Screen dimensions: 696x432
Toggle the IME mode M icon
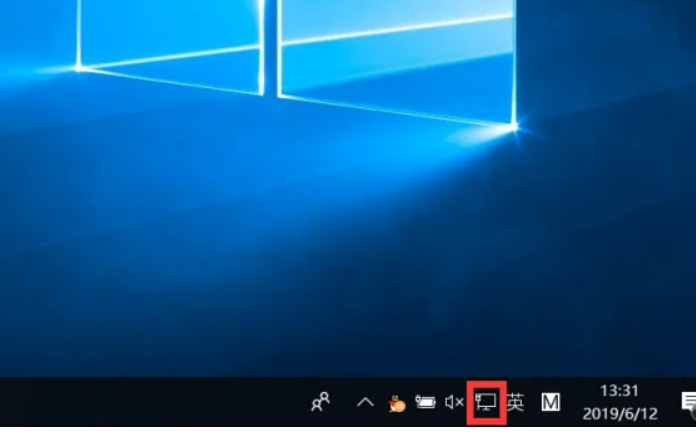550,402
